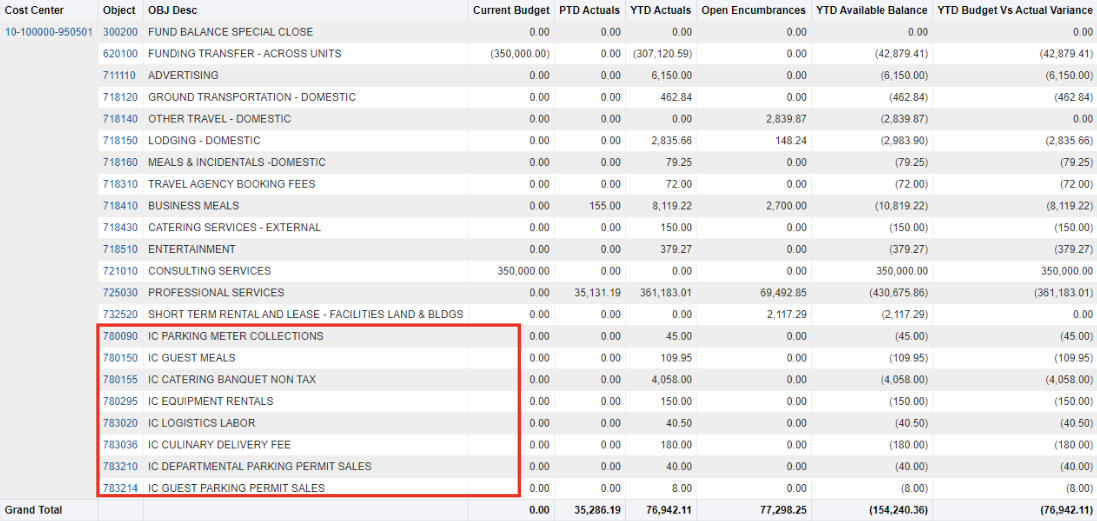Select the ADVERTISING description cell
The height and width of the screenshot is (521, 1097).
[x=183, y=76]
